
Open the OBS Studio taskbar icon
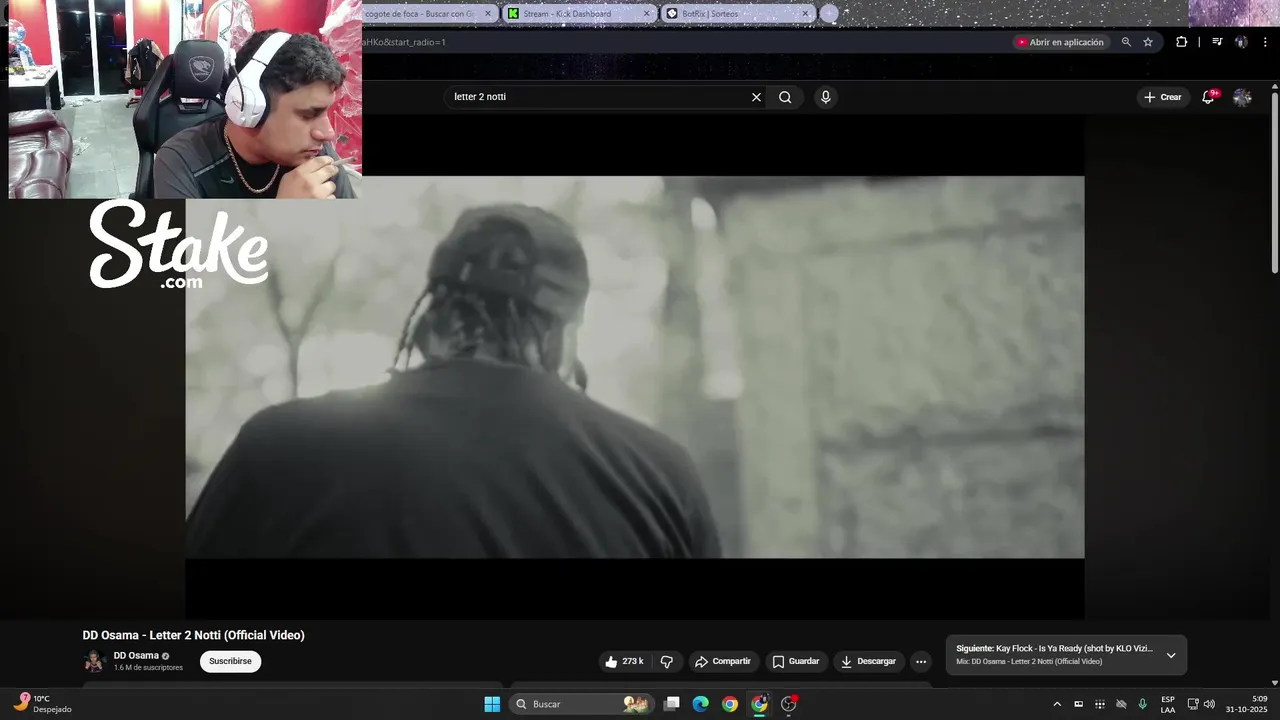coord(789,704)
